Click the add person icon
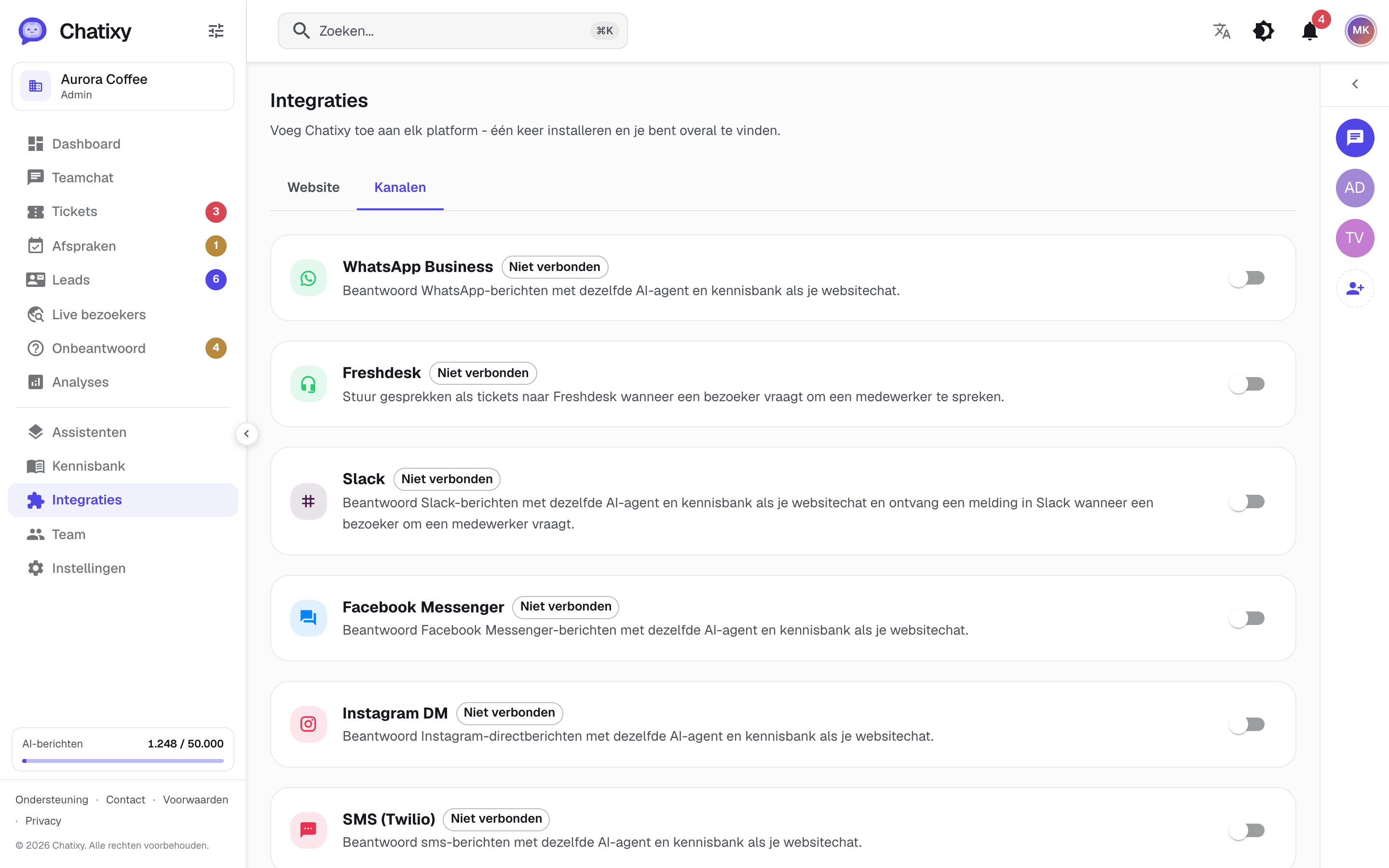 tap(1355, 288)
